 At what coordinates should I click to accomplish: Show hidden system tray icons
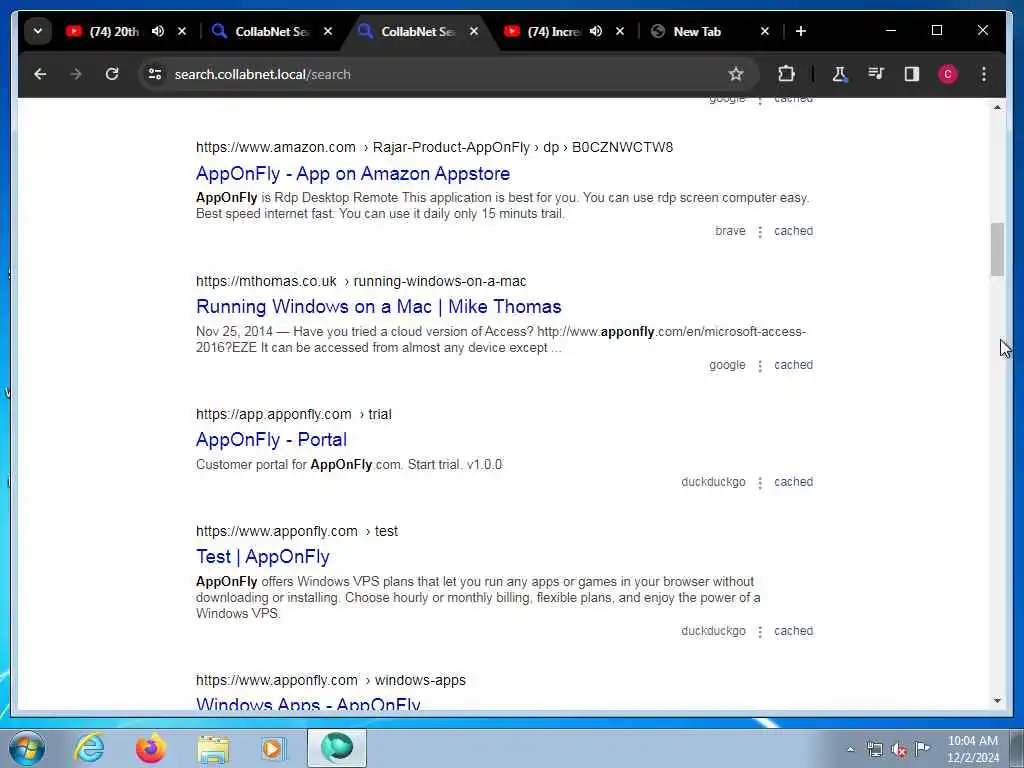tap(850, 749)
